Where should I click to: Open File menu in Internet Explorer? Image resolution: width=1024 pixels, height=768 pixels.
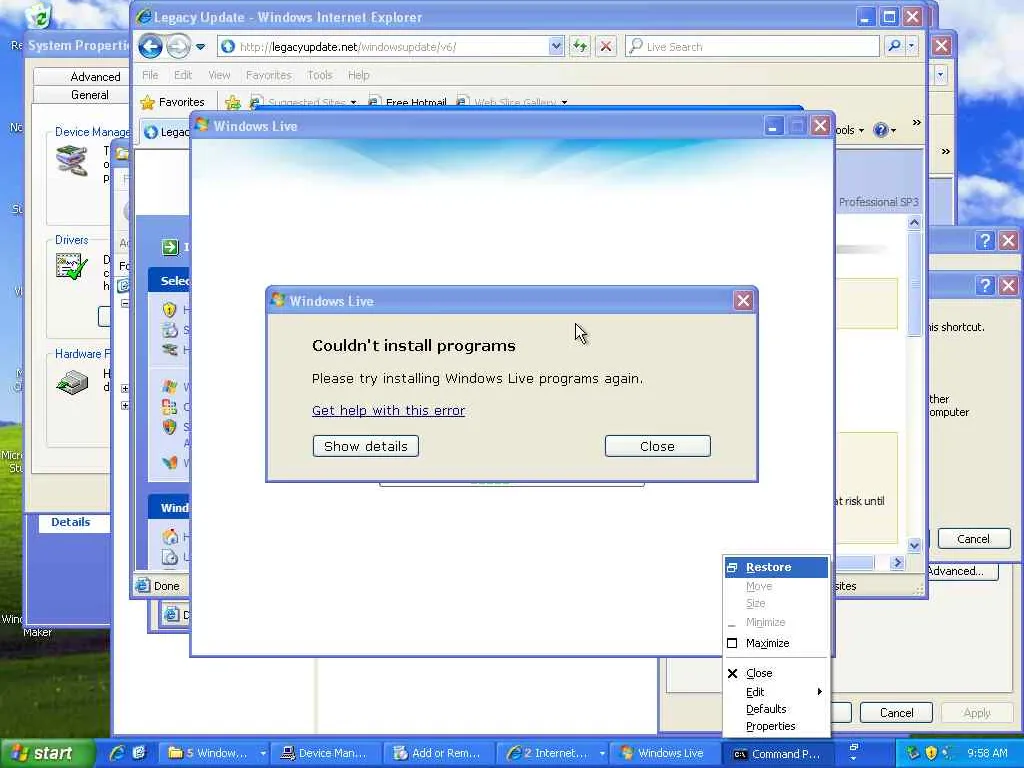pyautogui.click(x=150, y=75)
